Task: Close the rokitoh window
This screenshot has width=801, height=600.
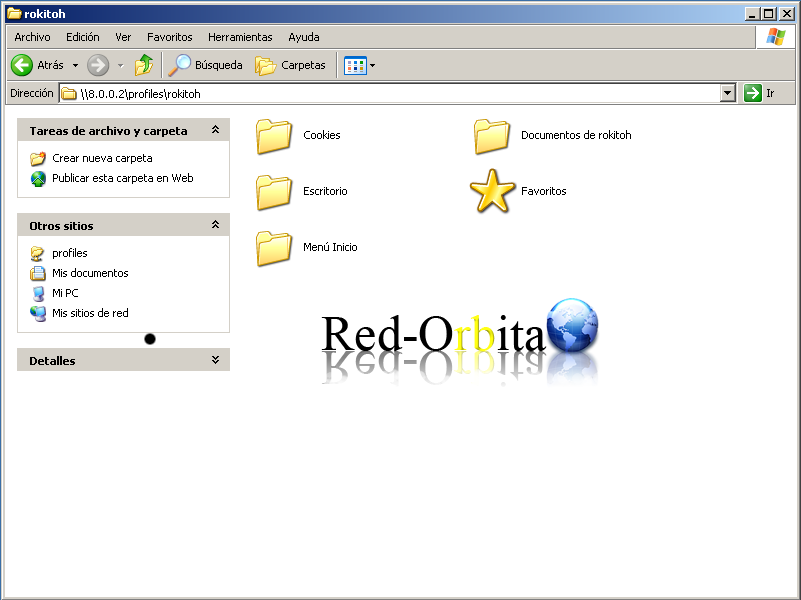Action: pos(787,14)
